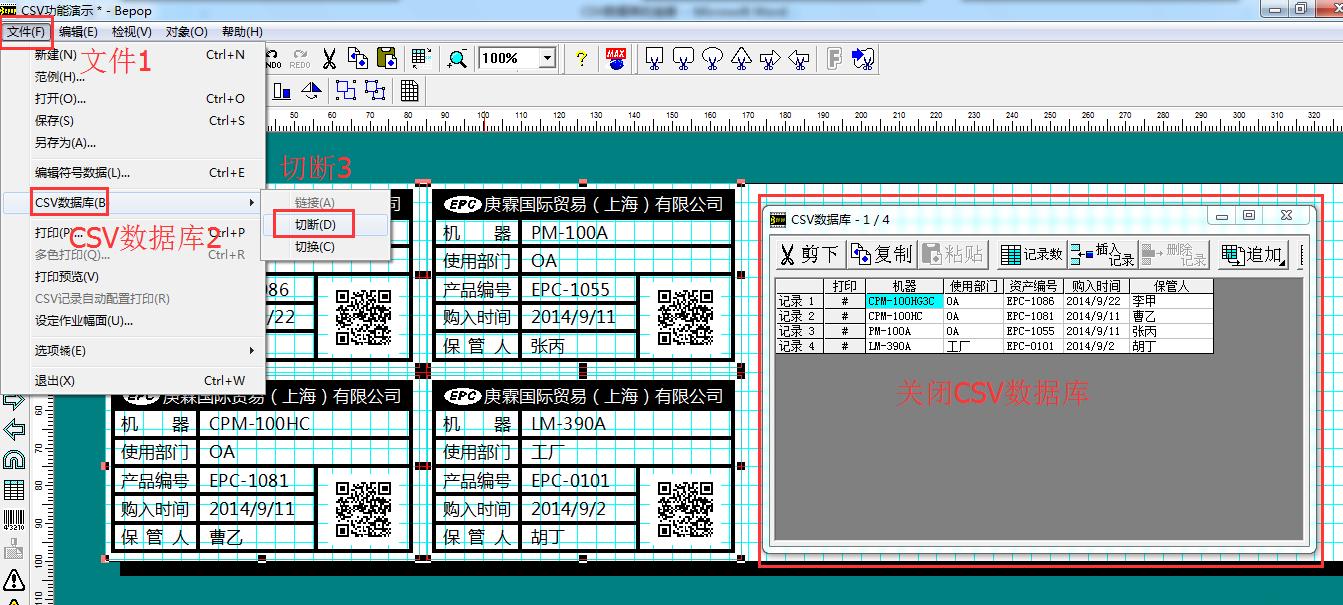The image size is (1343, 605).
Task: Choose the right-arrow cut-shape icon
Action: (770, 59)
